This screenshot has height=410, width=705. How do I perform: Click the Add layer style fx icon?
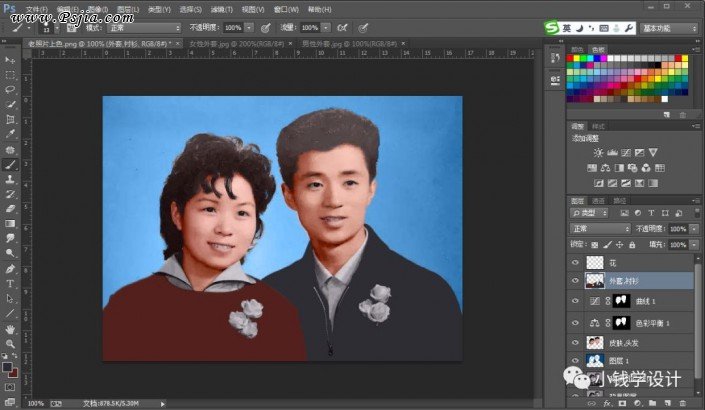[x=607, y=403]
